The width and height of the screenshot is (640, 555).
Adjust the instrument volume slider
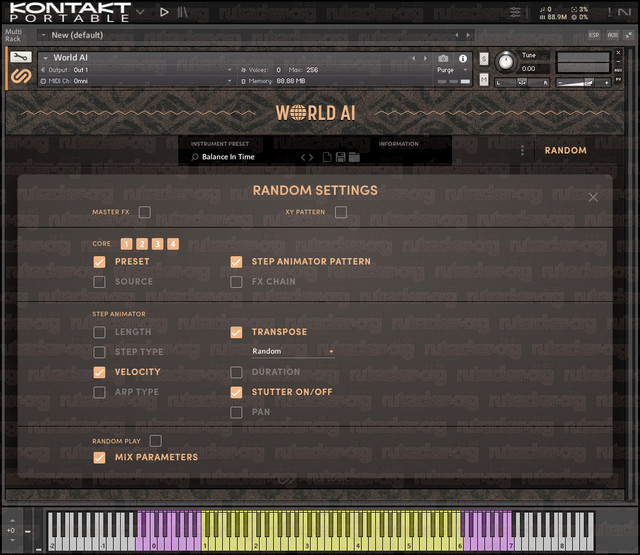[x=583, y=83]
